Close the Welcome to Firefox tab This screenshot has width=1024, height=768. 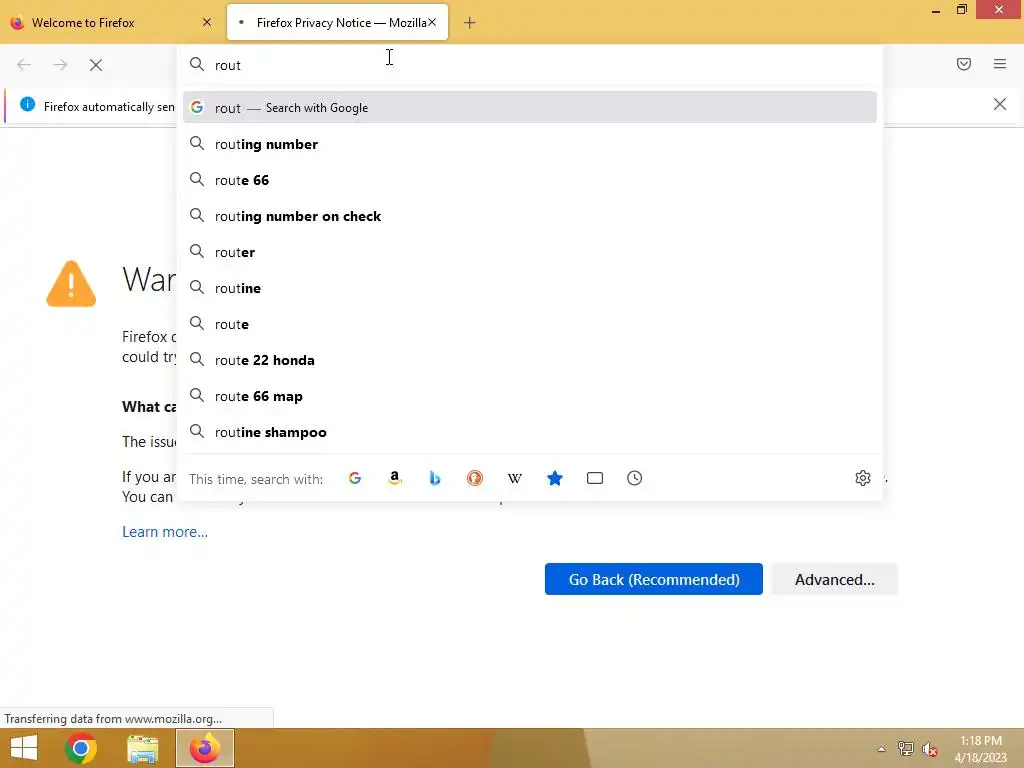click(207, 22)
